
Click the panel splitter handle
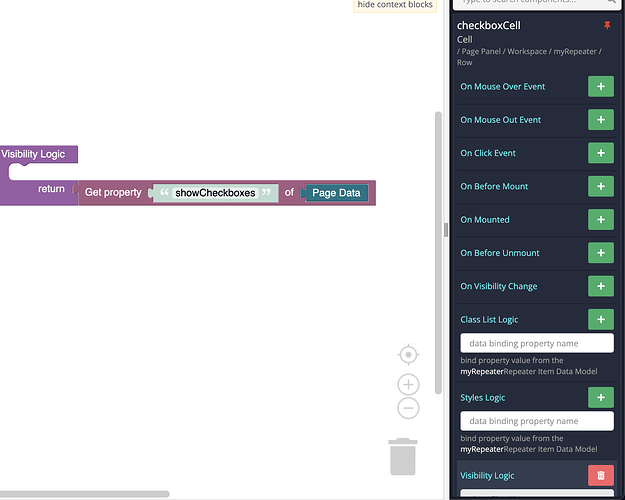tap(446, 230)
